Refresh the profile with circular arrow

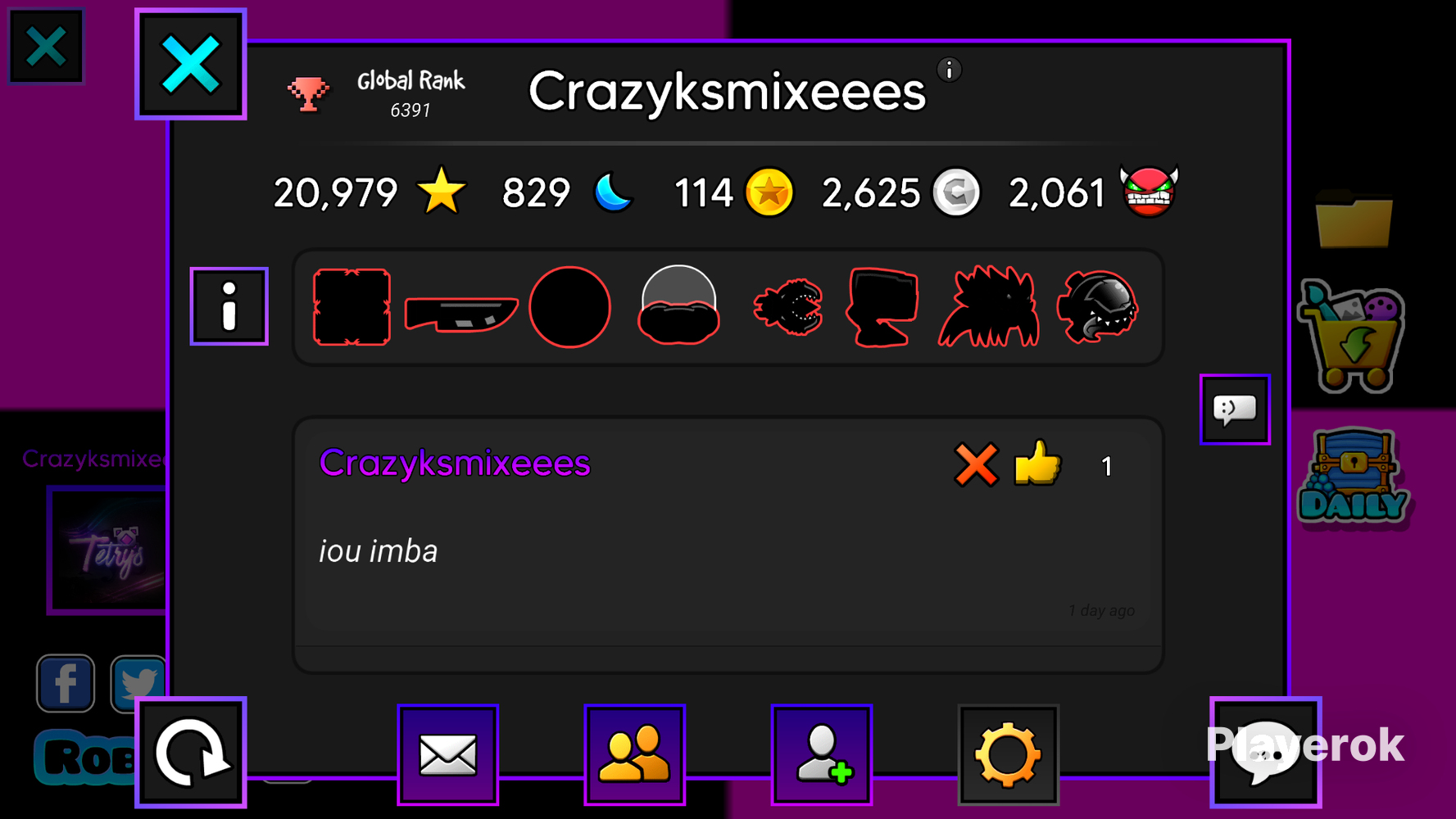pos(191,753)
